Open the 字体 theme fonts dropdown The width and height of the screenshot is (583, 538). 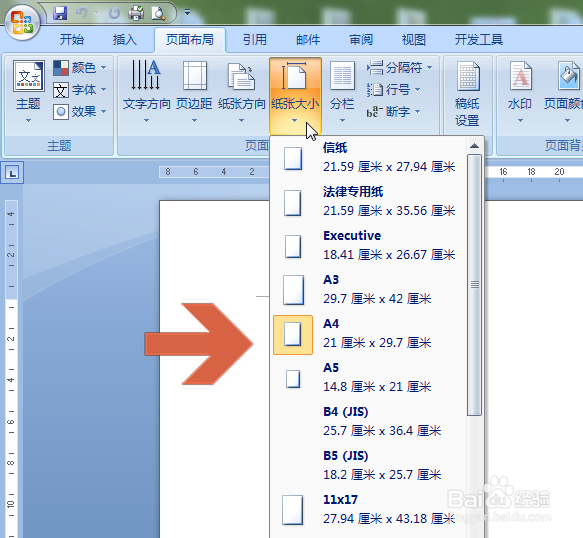coord(80,90)
